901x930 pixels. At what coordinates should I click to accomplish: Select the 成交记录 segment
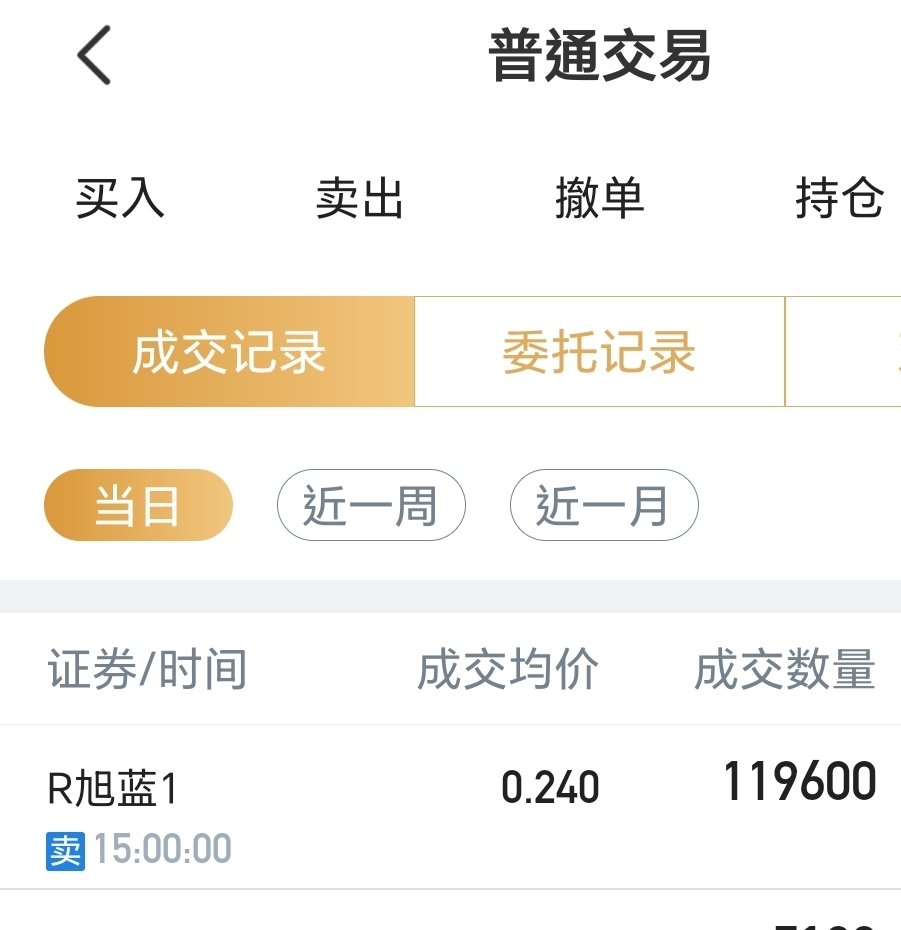(x=229, y=352)
